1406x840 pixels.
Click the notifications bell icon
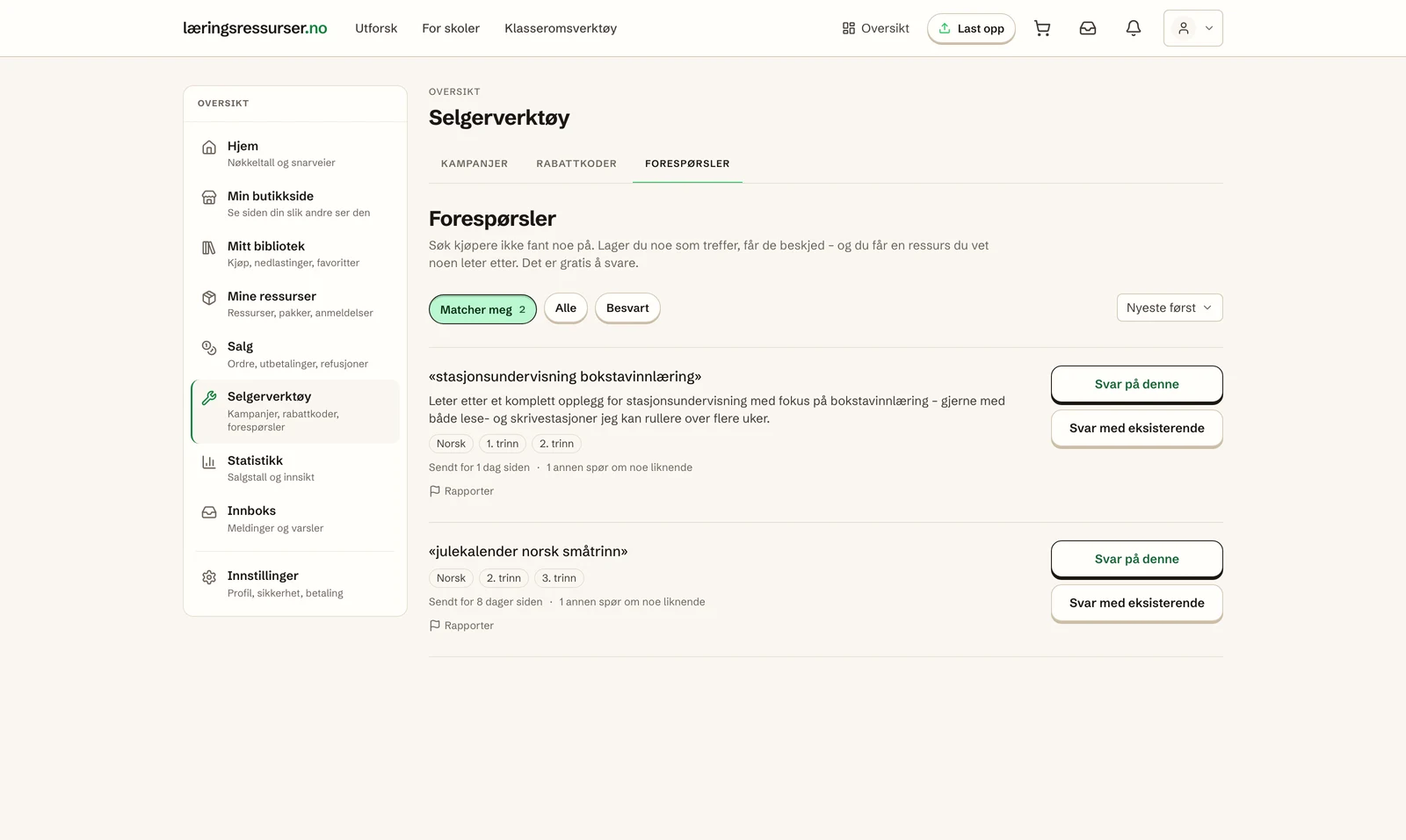pyautogui.click(x=1134, y=28)
